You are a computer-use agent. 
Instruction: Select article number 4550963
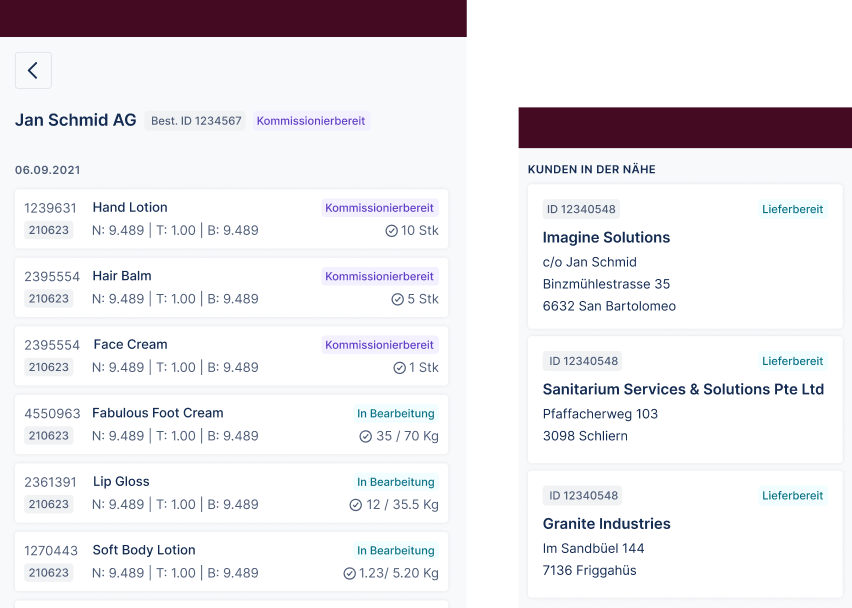click(52, 413)
